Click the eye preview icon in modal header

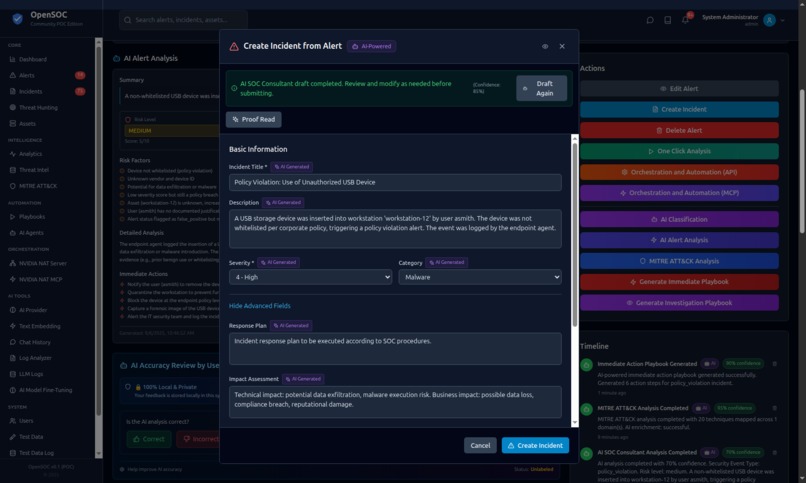pyautogui.click(x=545, y=46)
